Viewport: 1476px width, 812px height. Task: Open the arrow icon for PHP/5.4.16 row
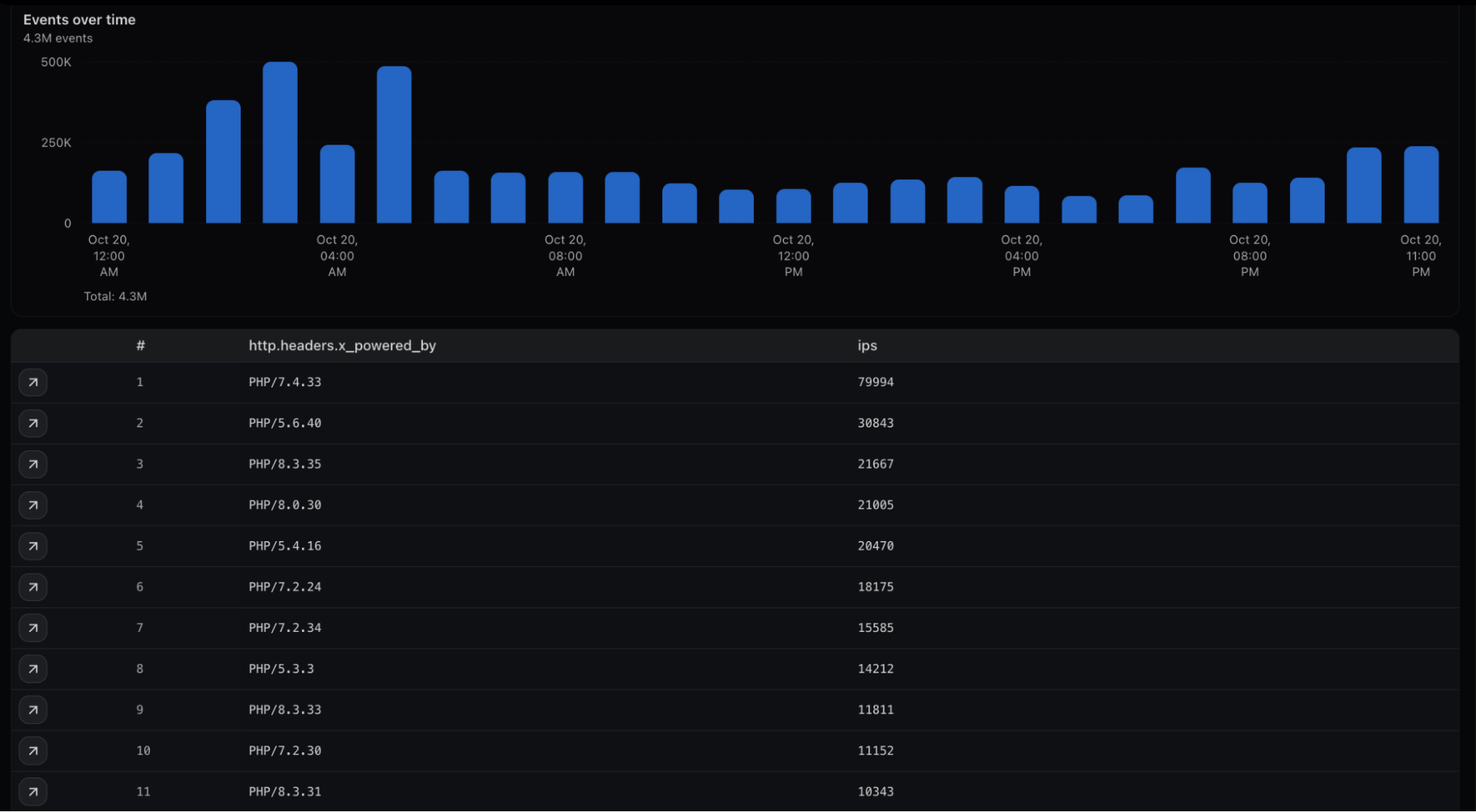point(33,546)
